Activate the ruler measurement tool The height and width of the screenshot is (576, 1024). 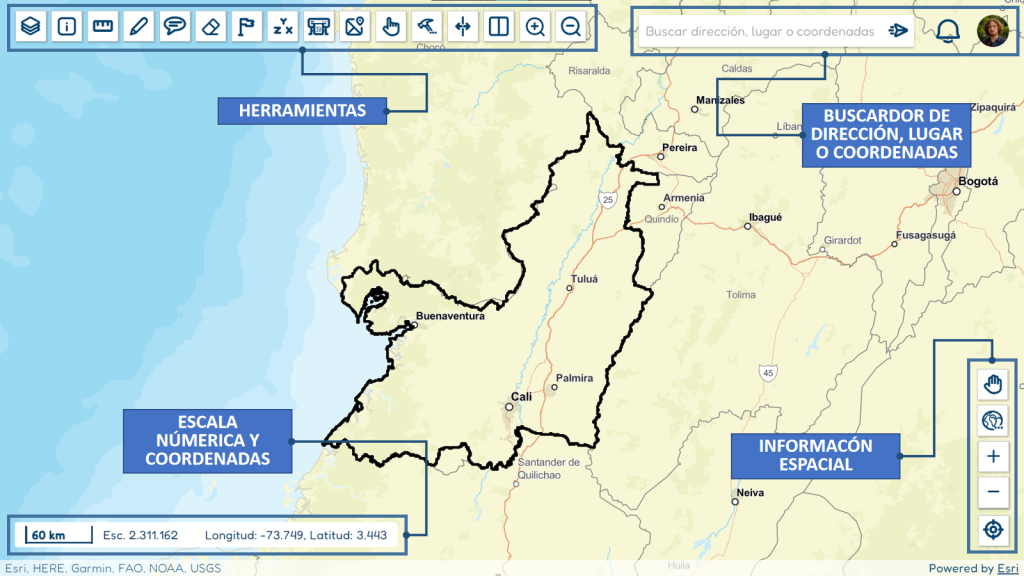(x=103, y=27)
